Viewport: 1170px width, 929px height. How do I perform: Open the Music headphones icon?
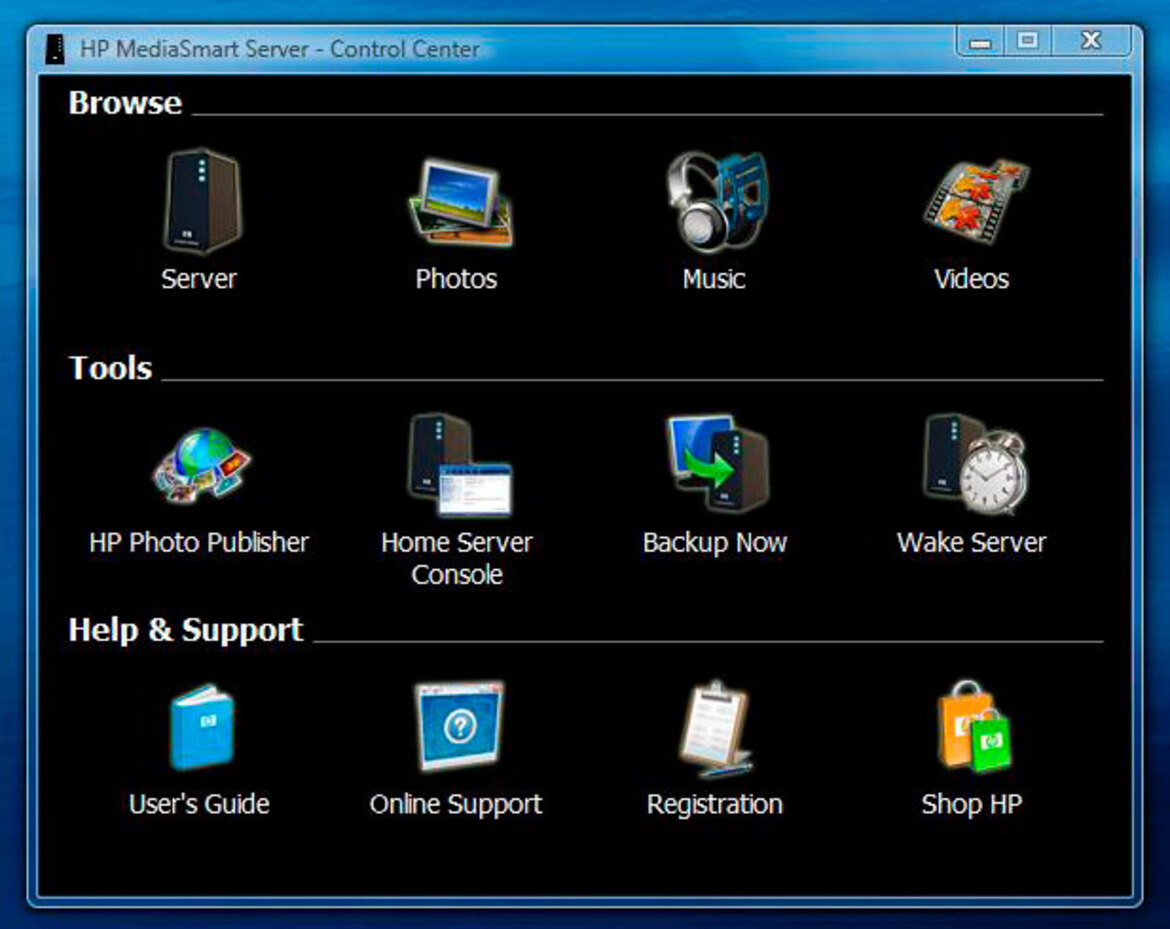(716, 201)
